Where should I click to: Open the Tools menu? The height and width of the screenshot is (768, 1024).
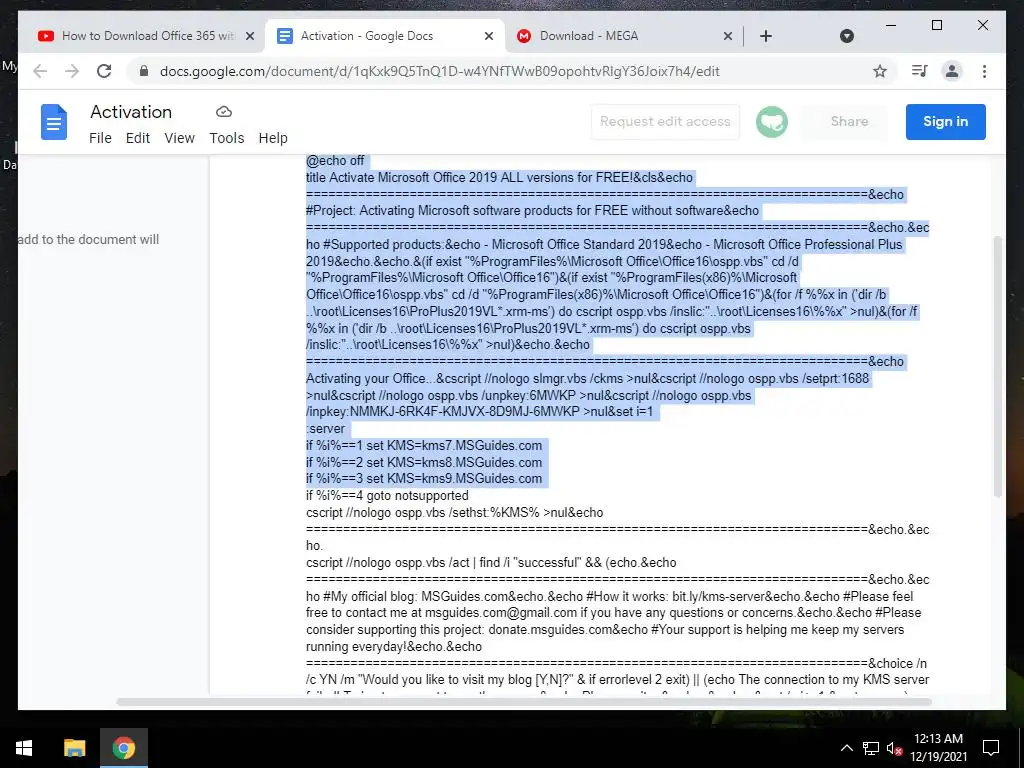click(x=227, y=138)
